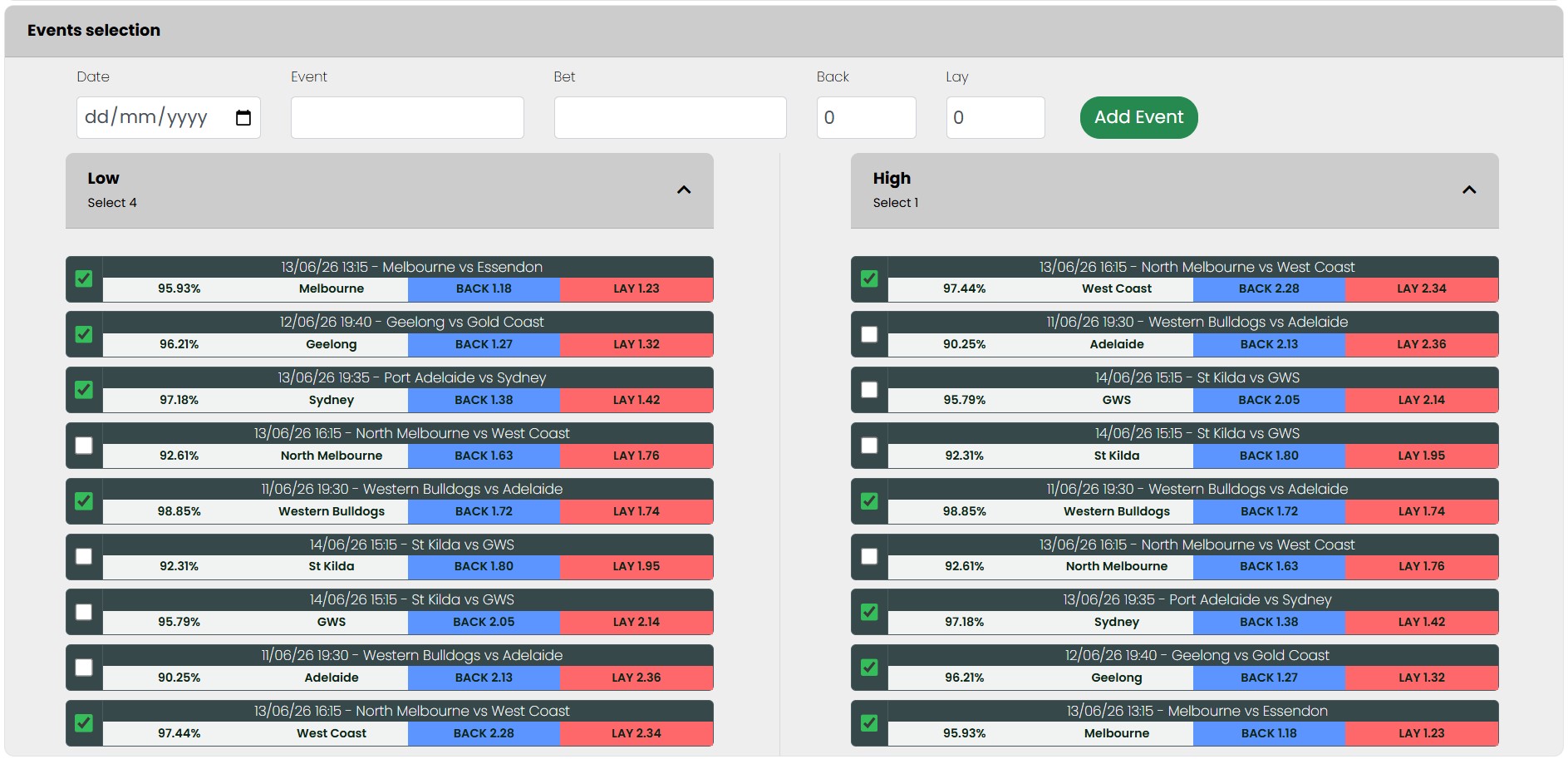Viewport: 1568px width, 759px height.
Task: Open the date picker calendar icon
Action: [x=243, y=118]
